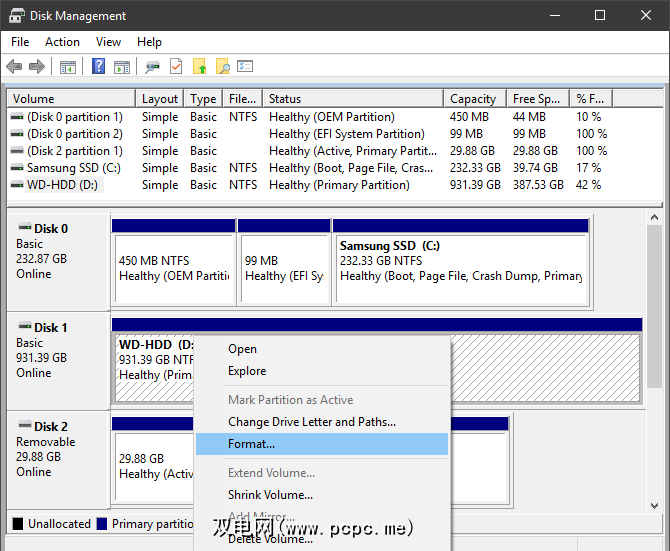The image size is (670, 551).
Task: Click the Back arrow toolbar icon
Action: [x=14, y=67]
